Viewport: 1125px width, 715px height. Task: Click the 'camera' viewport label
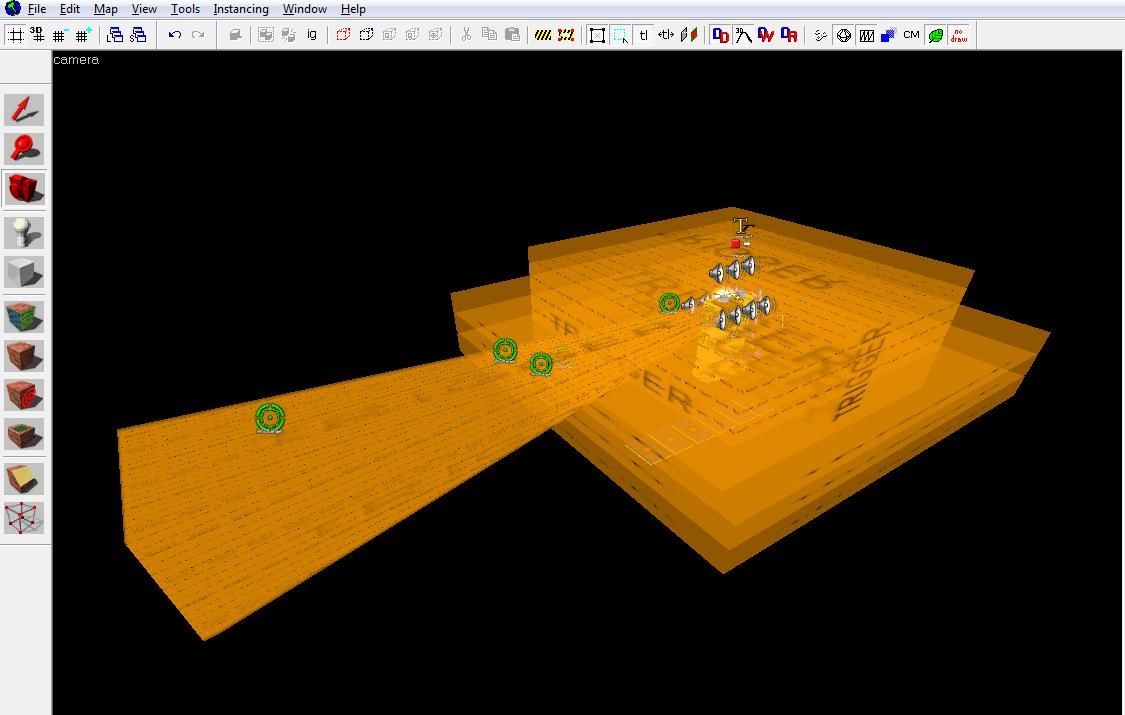[76, 60]
